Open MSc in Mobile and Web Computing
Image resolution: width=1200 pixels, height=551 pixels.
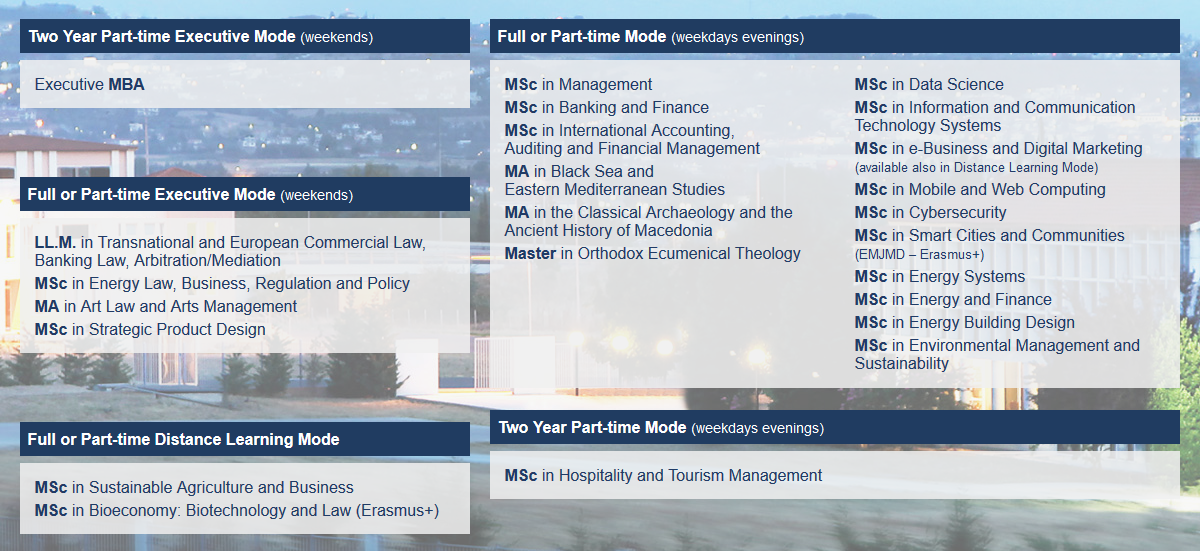[980, 189]
